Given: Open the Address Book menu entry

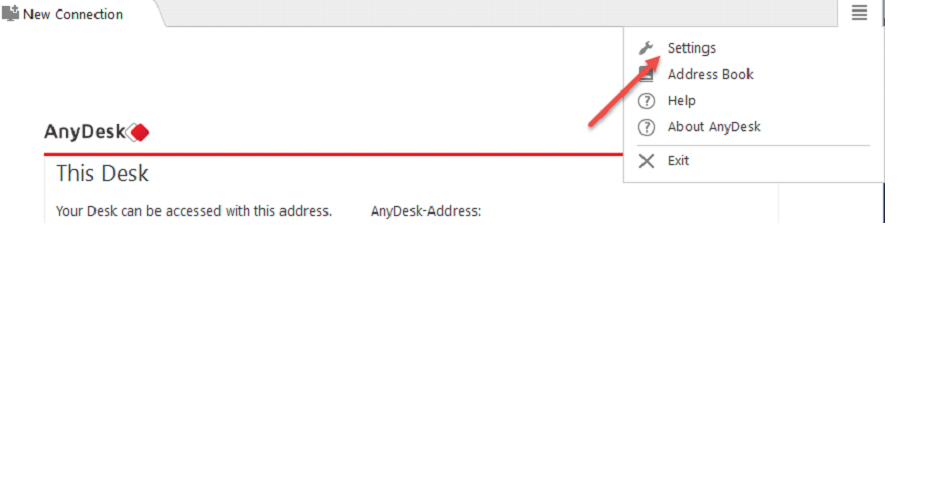Looking at the screenshot, I should point(710,74).
